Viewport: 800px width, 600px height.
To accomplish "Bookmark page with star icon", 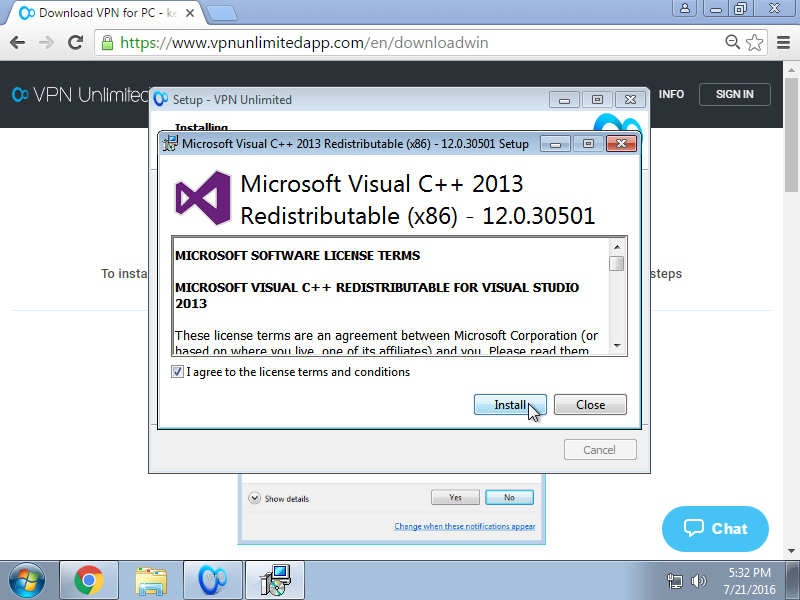I will (x=754, y=43).
